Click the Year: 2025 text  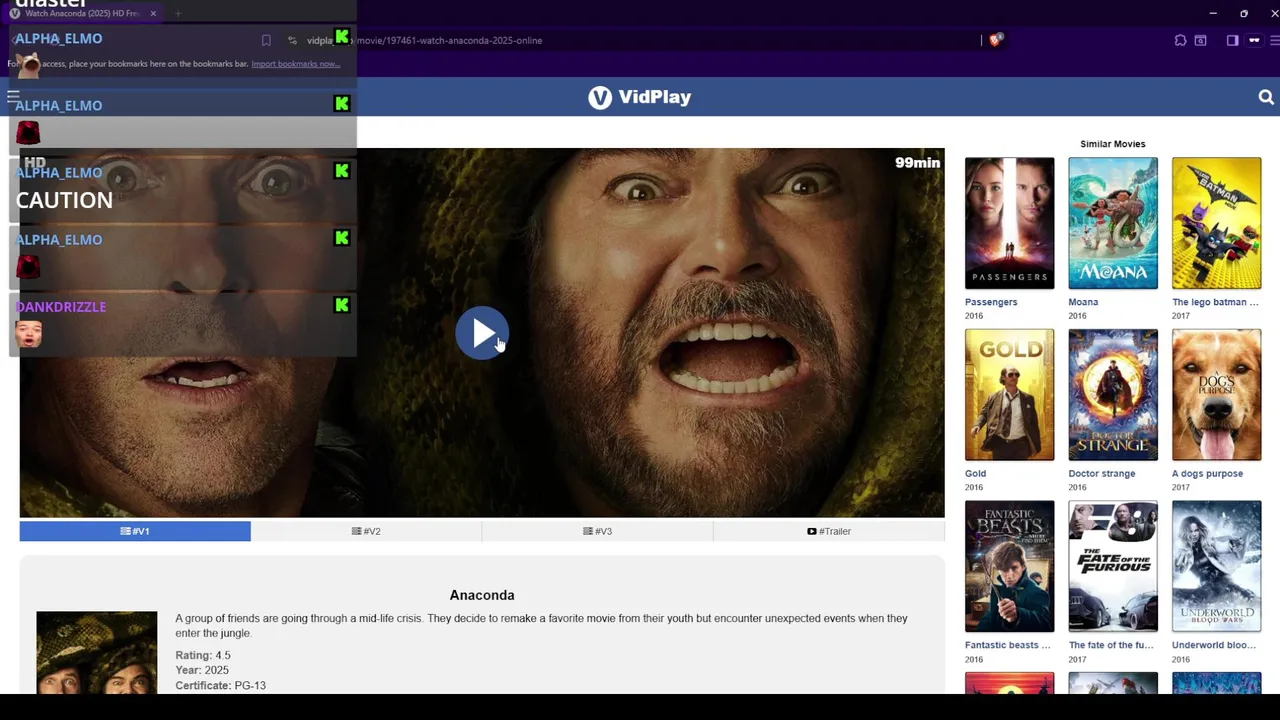(202, 670)
